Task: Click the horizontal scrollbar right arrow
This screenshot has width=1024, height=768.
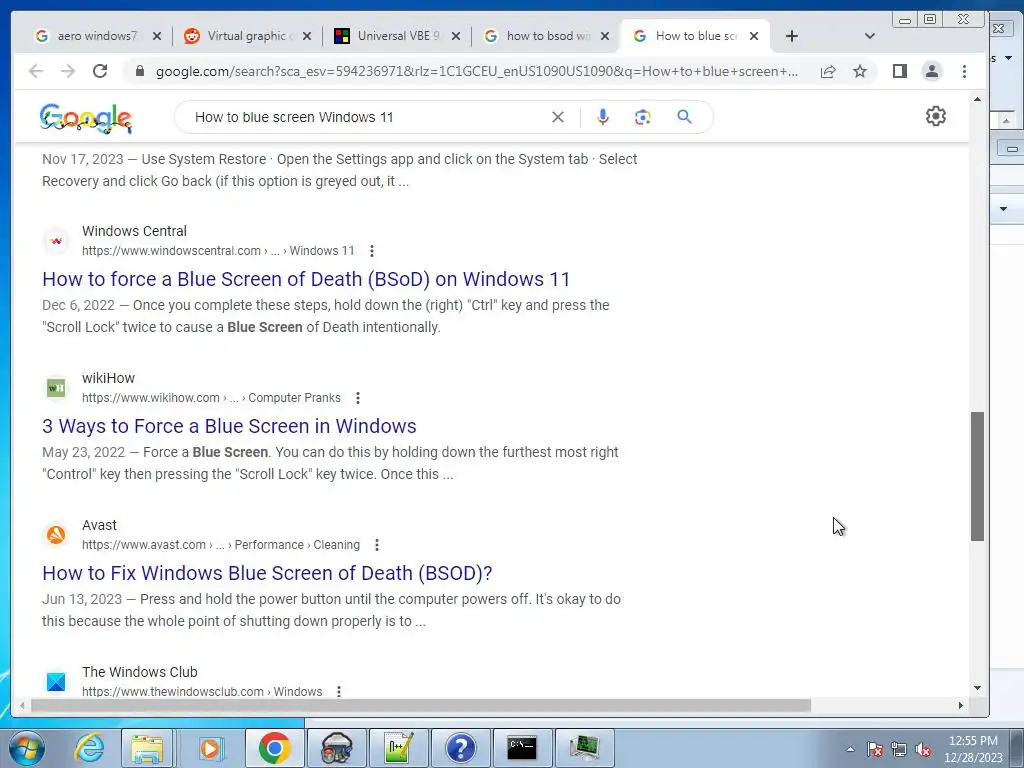Action: coord(961,705)
